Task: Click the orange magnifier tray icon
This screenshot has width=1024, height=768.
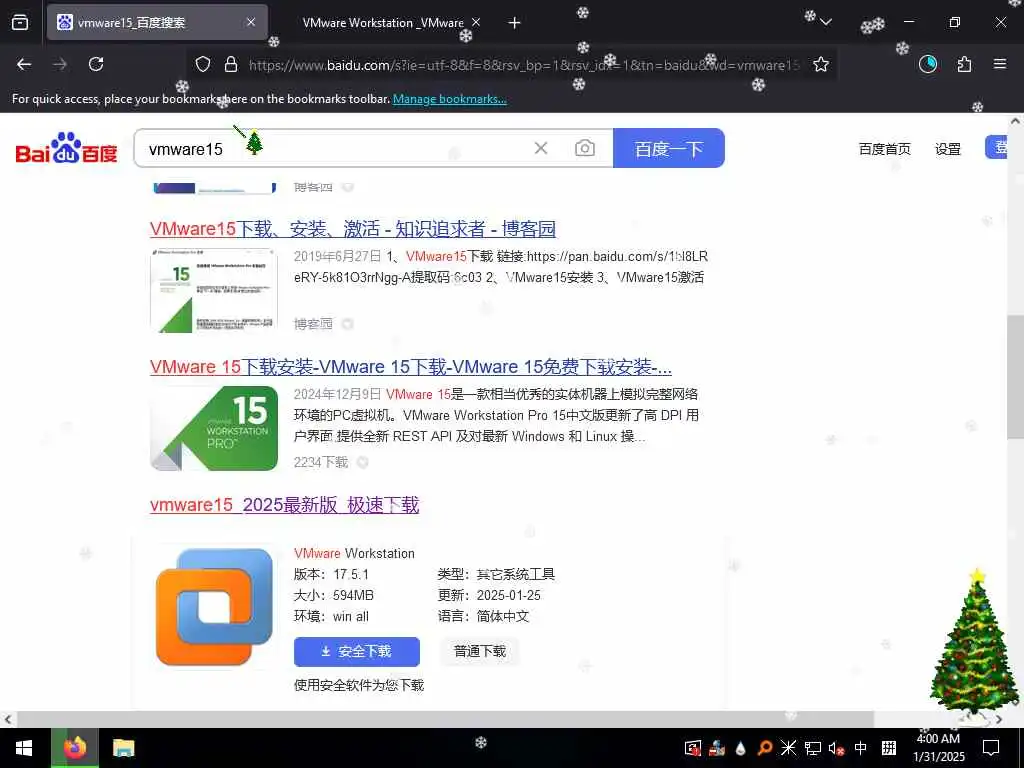Action: pyautogui.click(x=764, y=748)
